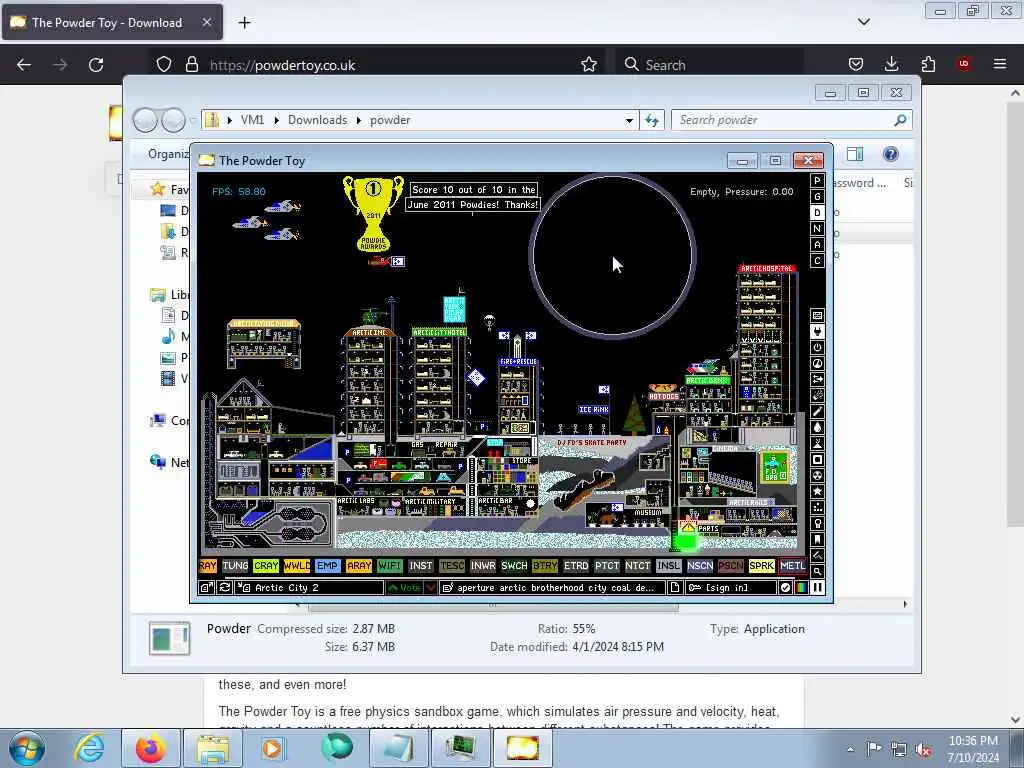Open the Liquids section droplet icon

point(817,427)
